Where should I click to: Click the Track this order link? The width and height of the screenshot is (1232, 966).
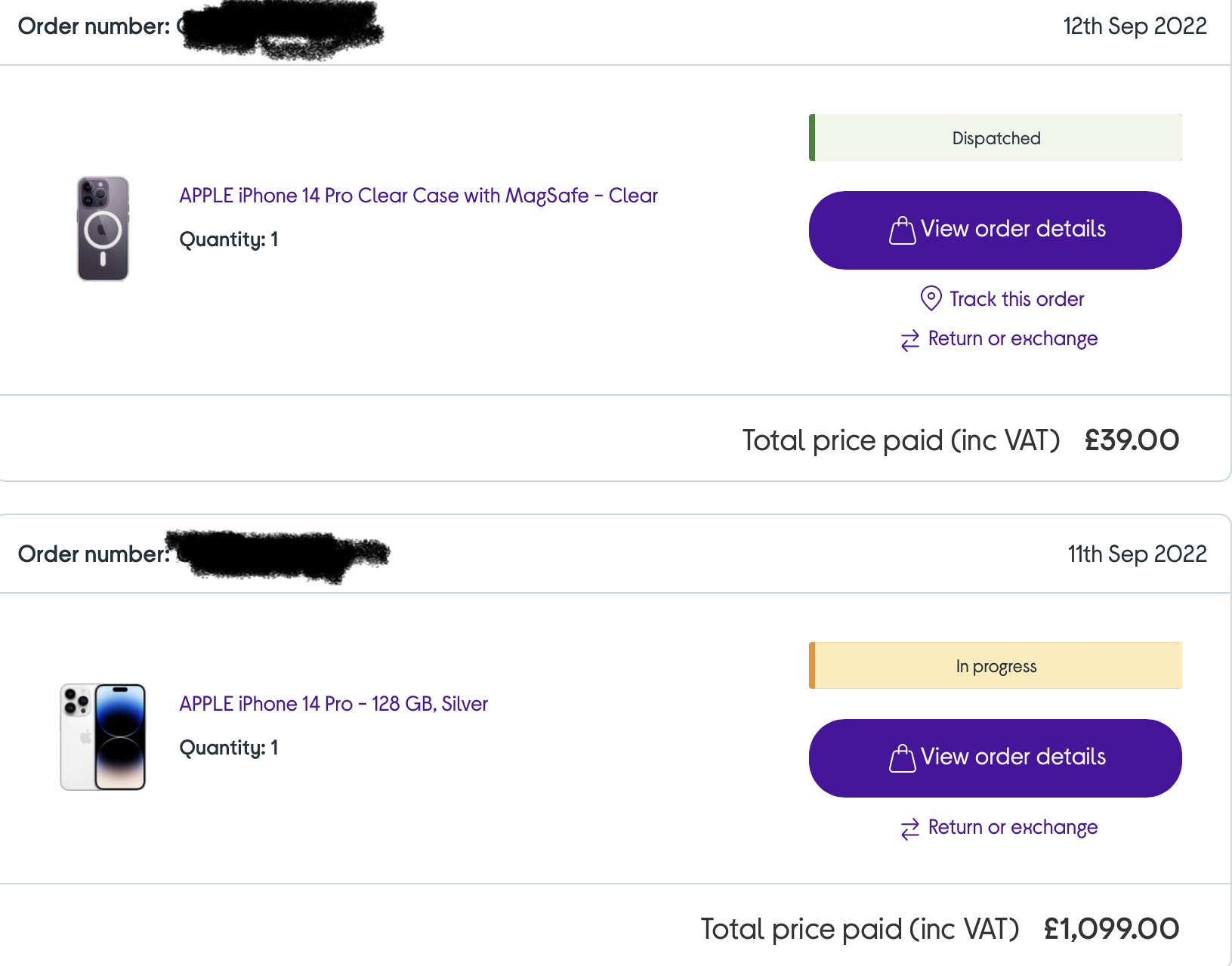[1016, 299]
